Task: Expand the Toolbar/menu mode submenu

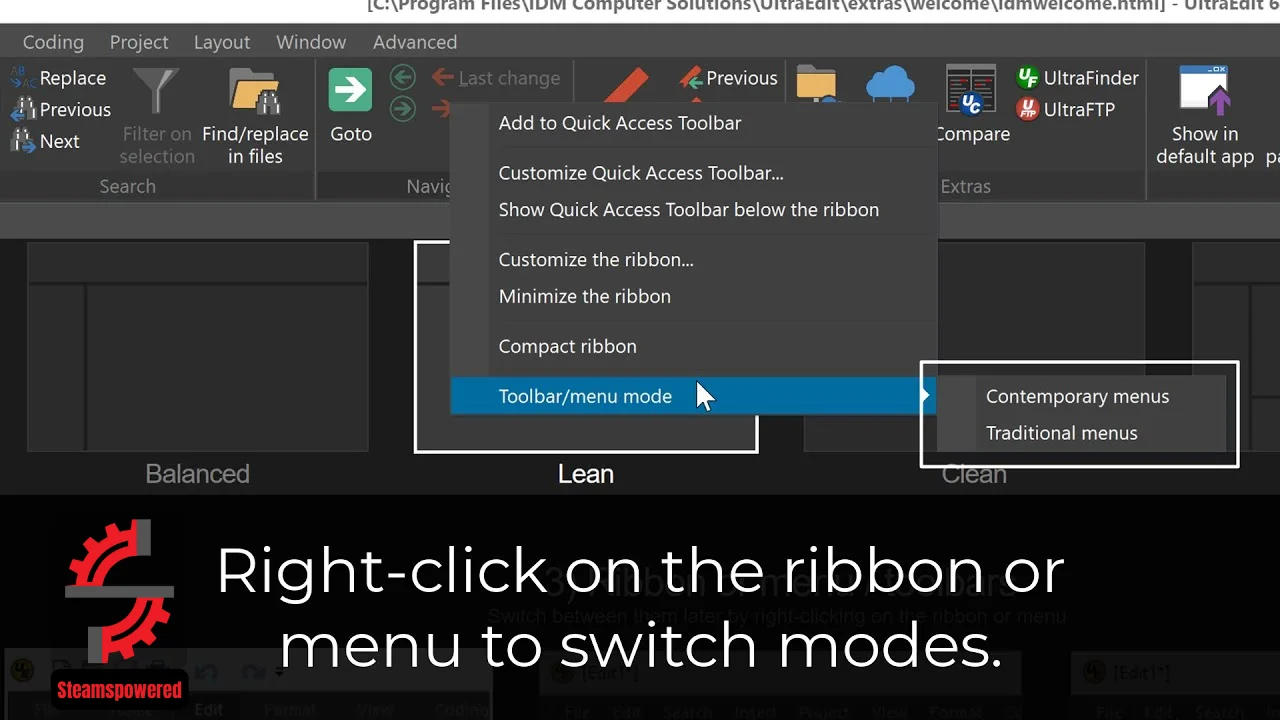Action: pyautogui.click(x=694, y=397)
